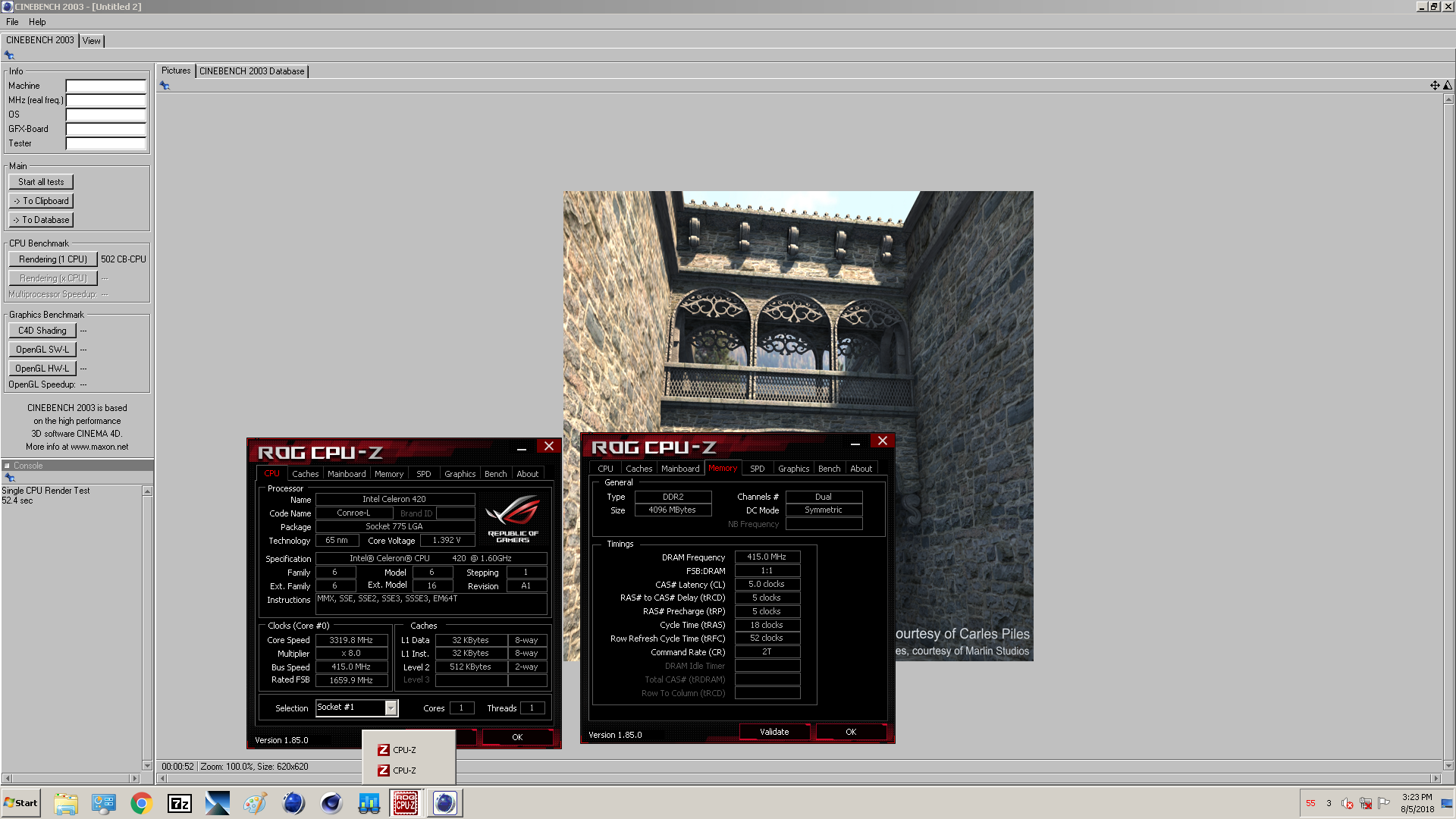Click the OS input field
The image size is (1456, 819).
[106, 115]
